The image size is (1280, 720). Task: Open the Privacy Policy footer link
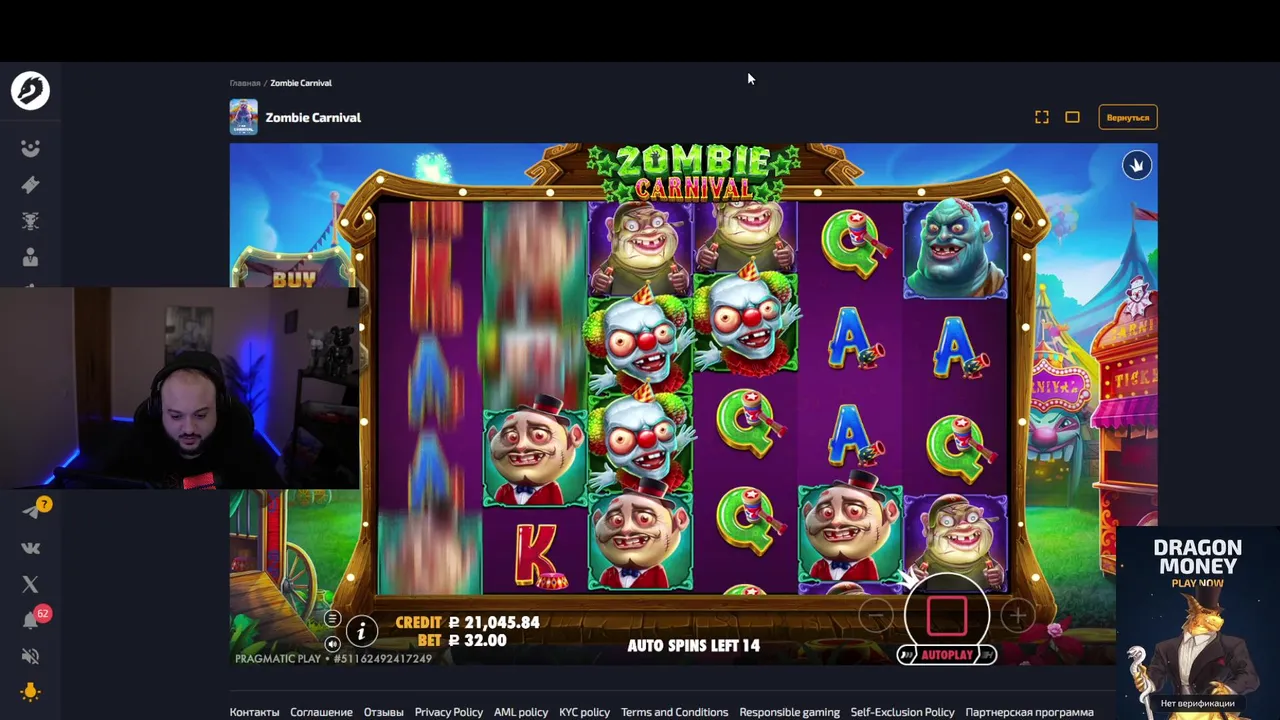(449, 712)
